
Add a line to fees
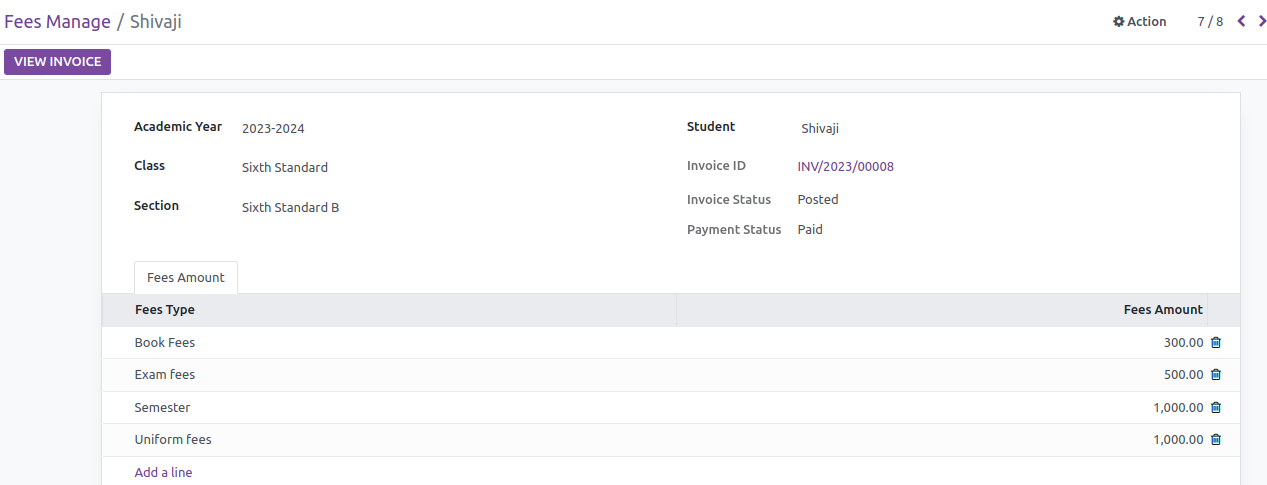click(164, 472)
